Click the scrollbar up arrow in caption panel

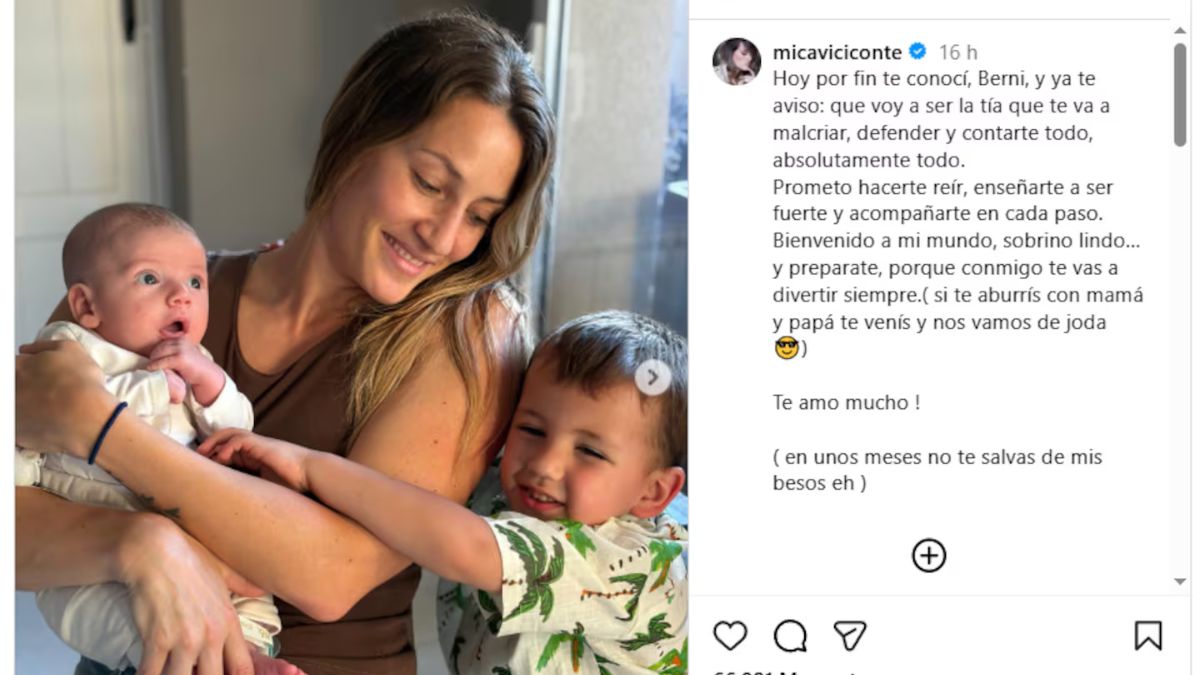1180,30
